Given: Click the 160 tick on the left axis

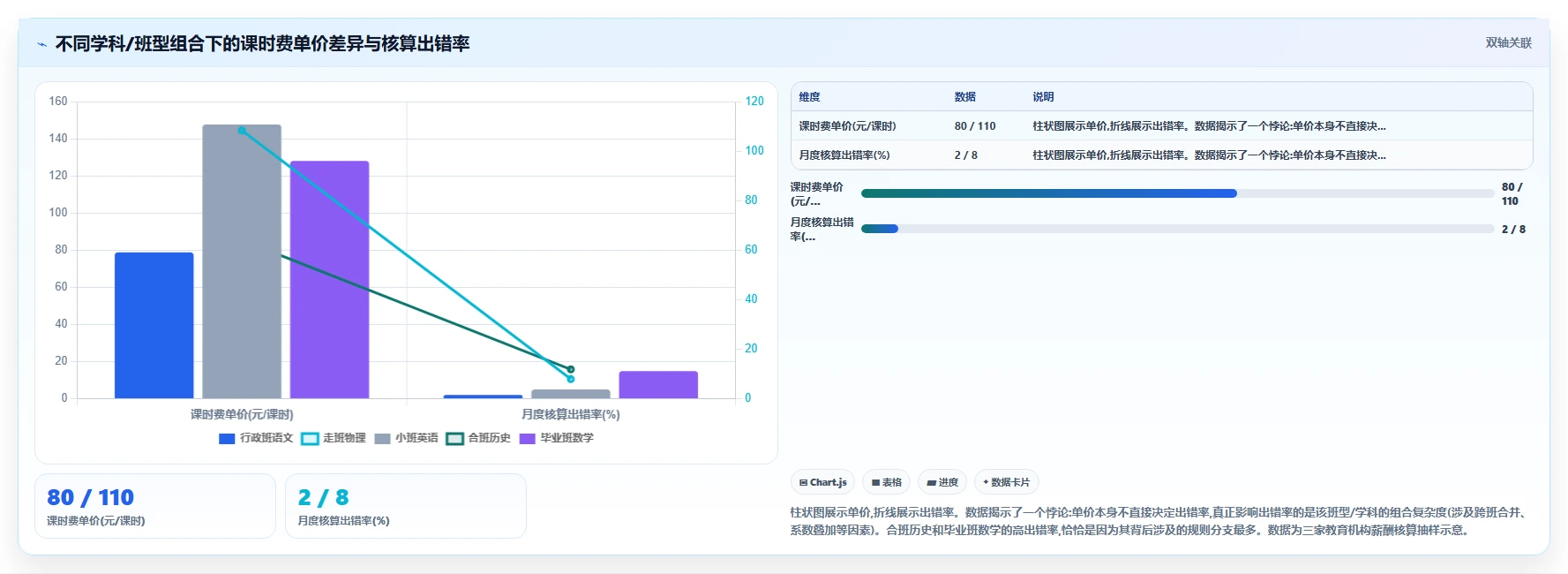Looking at the screenshot, I should click(58, 102).
